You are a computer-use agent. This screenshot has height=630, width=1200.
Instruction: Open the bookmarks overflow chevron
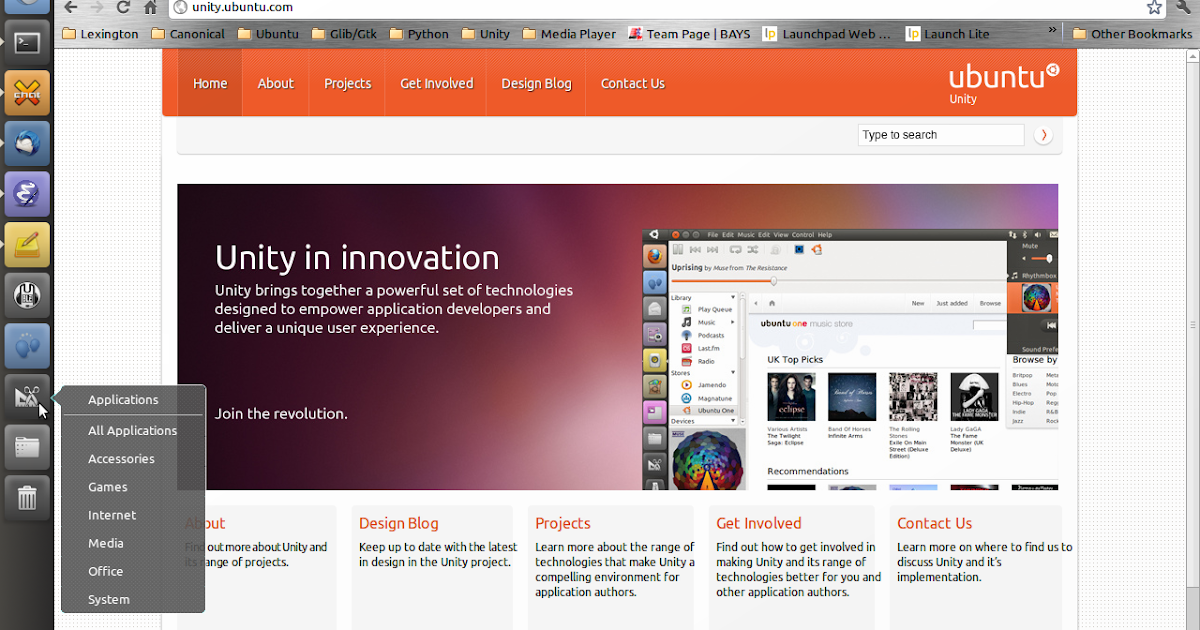[x=1051, y=31]
